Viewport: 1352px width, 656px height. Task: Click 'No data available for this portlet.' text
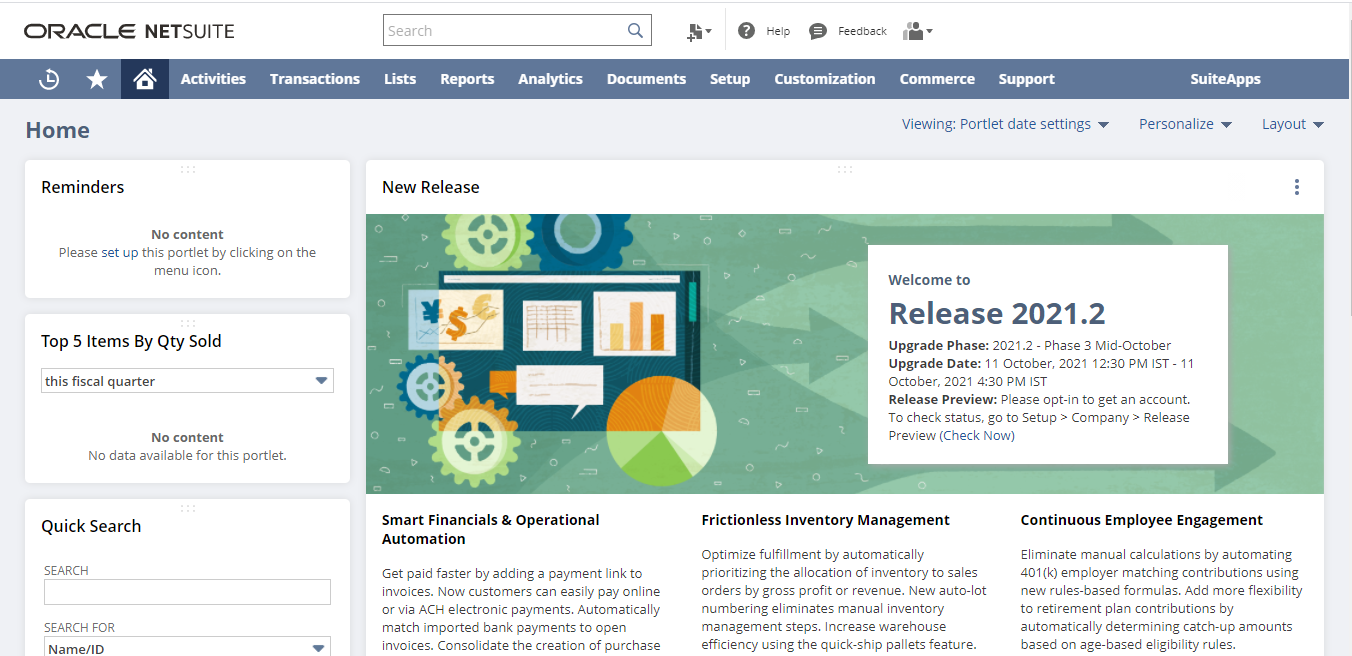[187, 456]
